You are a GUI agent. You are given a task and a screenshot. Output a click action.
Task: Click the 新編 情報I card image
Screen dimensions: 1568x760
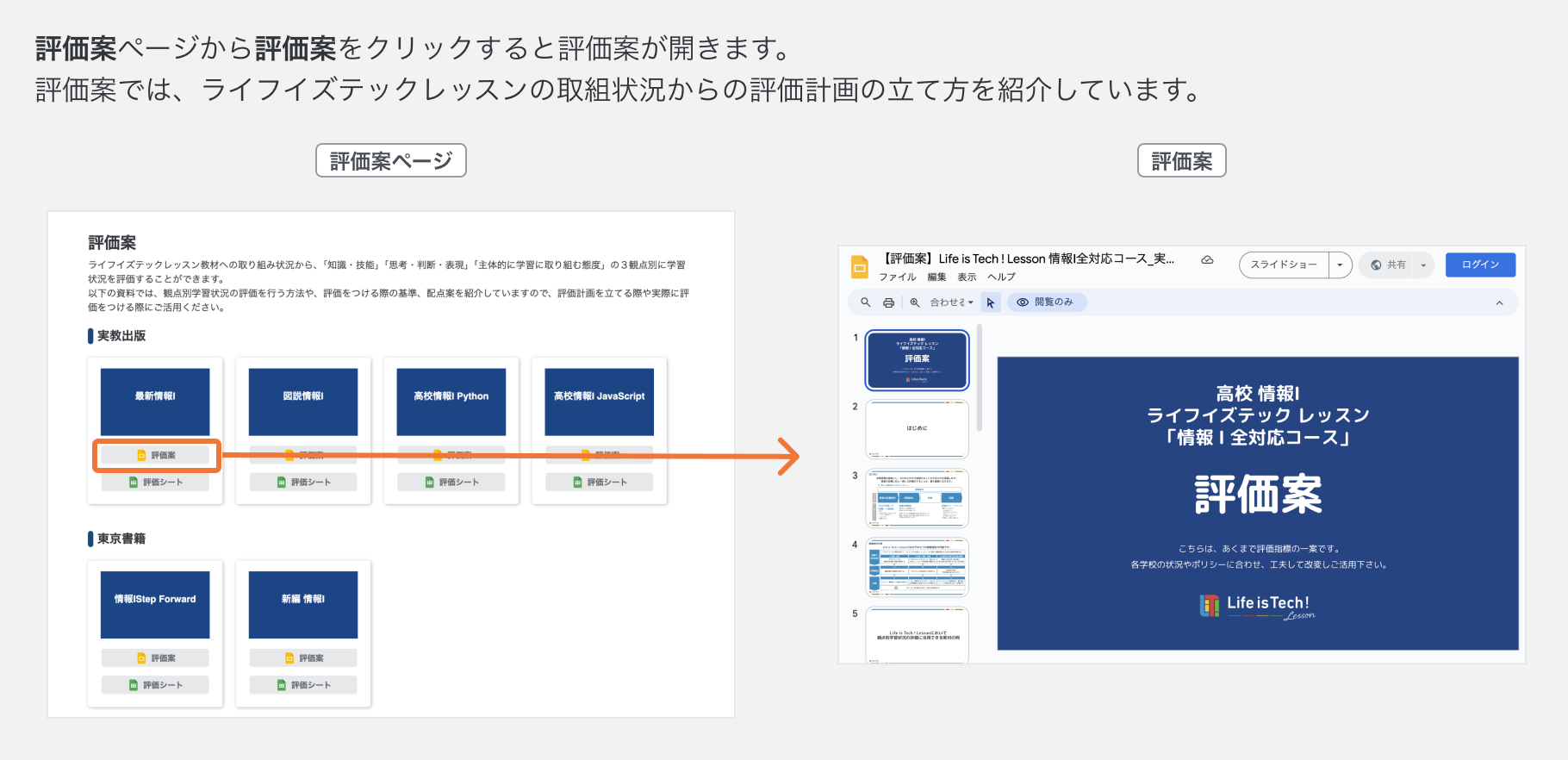(x=303, y=605)
